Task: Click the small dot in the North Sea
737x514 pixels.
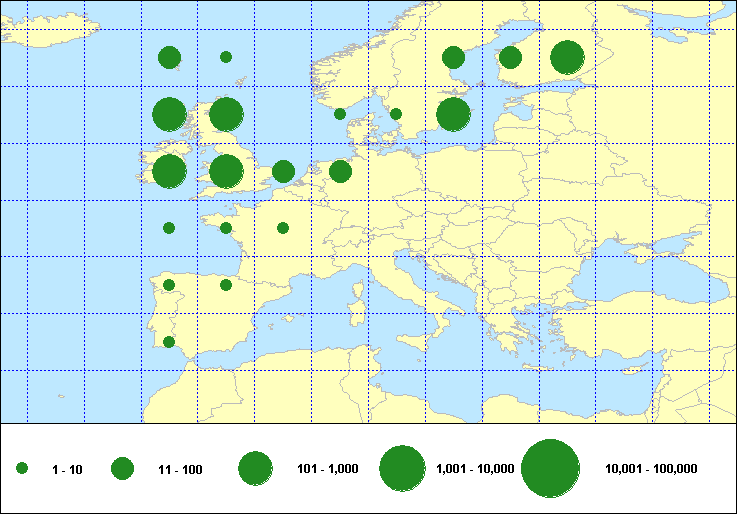Action: [340, 114]
